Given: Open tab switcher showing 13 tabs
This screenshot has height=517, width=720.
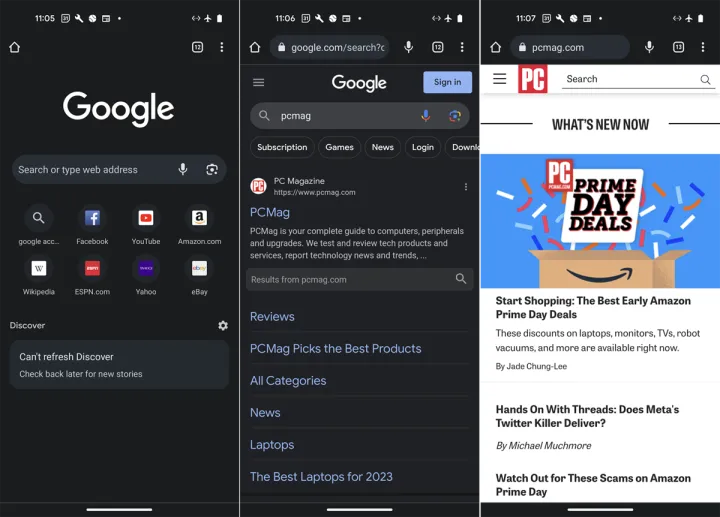Looking at the screenshot, I should click(x=678, y=47).
